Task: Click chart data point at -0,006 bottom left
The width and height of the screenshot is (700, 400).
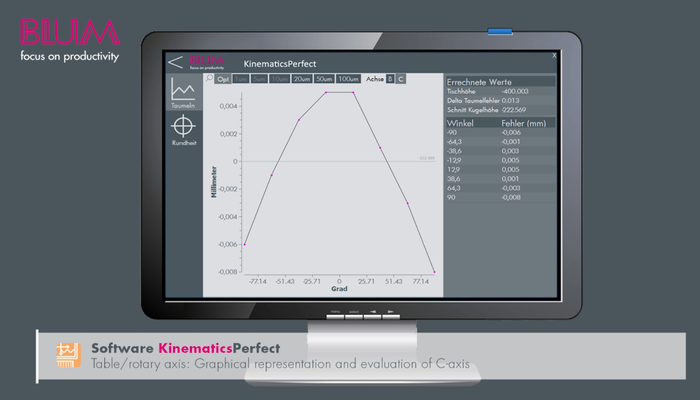Action: point(245,244)
